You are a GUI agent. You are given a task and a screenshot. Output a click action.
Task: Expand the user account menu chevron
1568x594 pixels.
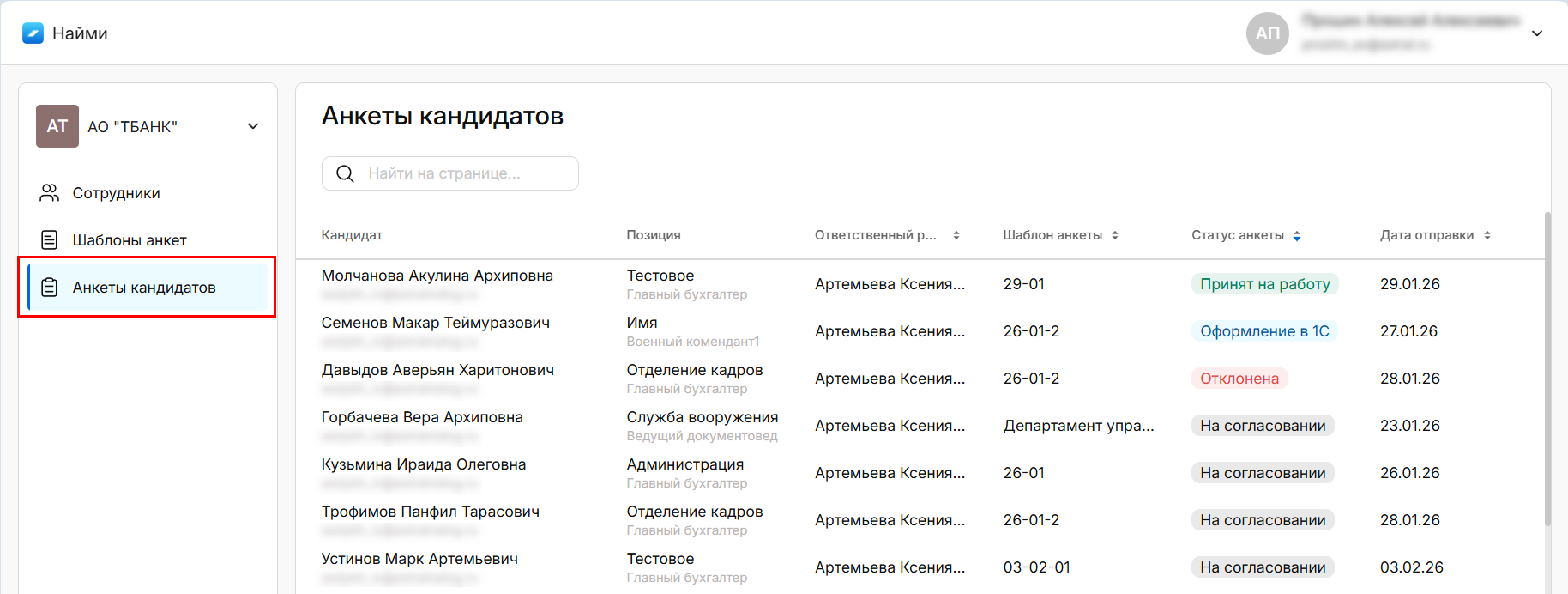coord(1537,33)
